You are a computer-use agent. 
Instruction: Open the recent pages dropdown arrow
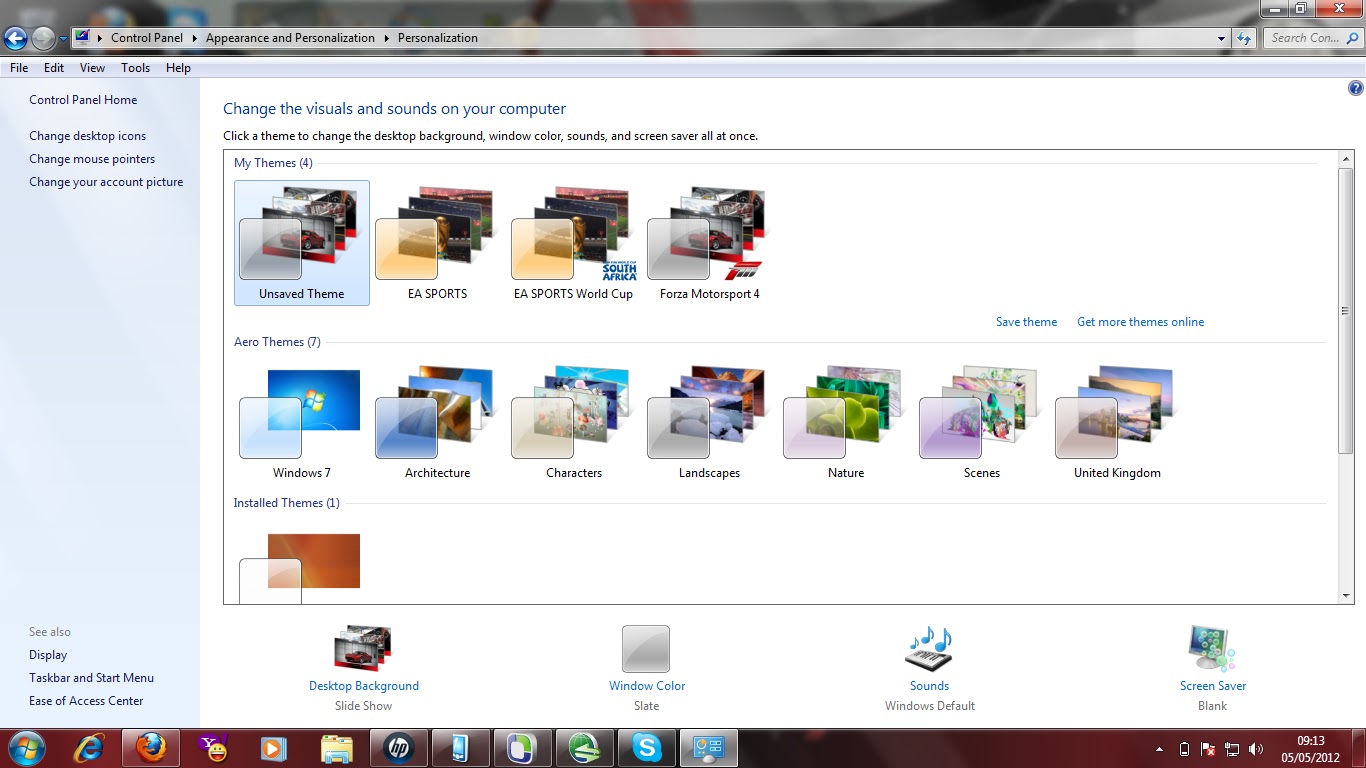point(63,38)
